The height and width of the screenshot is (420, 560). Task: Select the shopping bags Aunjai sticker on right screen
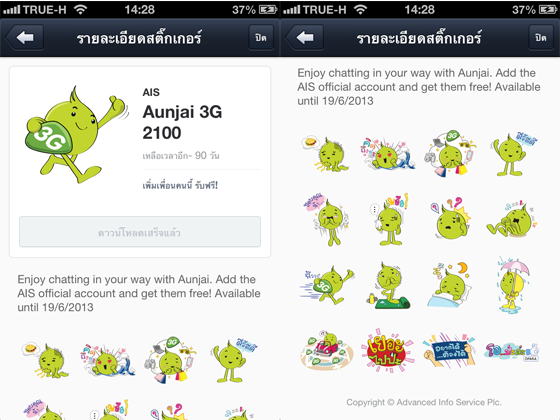(x=450, y=154)
